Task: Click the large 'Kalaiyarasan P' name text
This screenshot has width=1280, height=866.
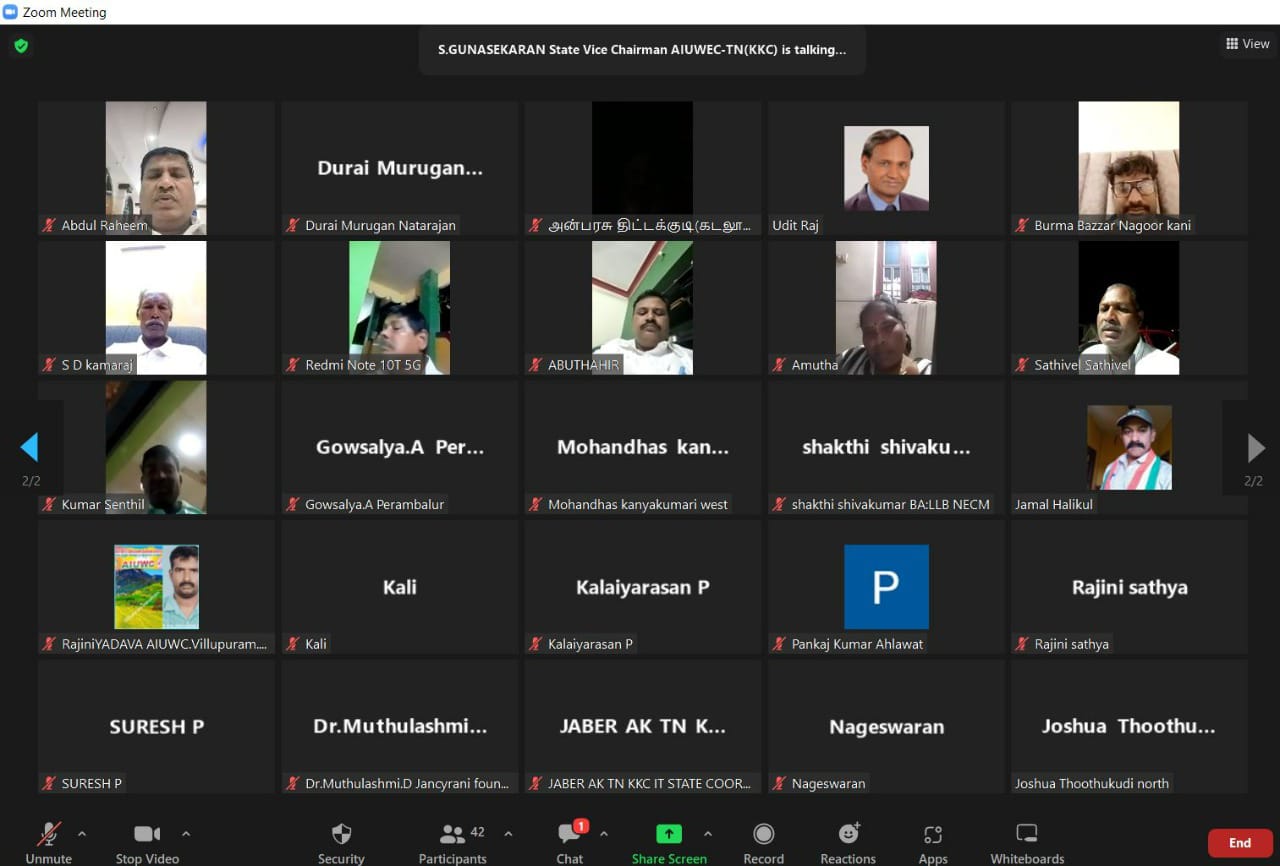Action: click(x=642, y=587)
